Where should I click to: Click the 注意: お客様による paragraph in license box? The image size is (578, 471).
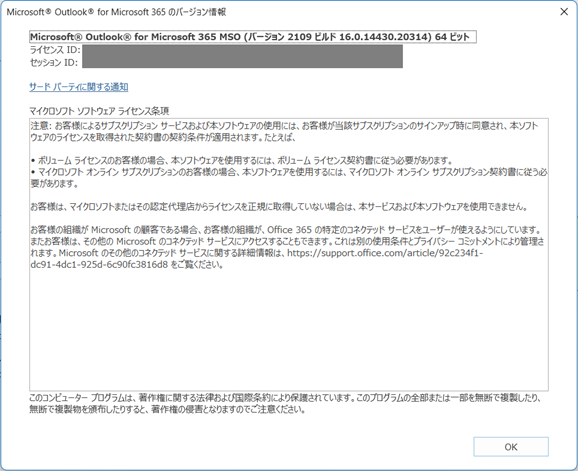click(x=285, y=132)
